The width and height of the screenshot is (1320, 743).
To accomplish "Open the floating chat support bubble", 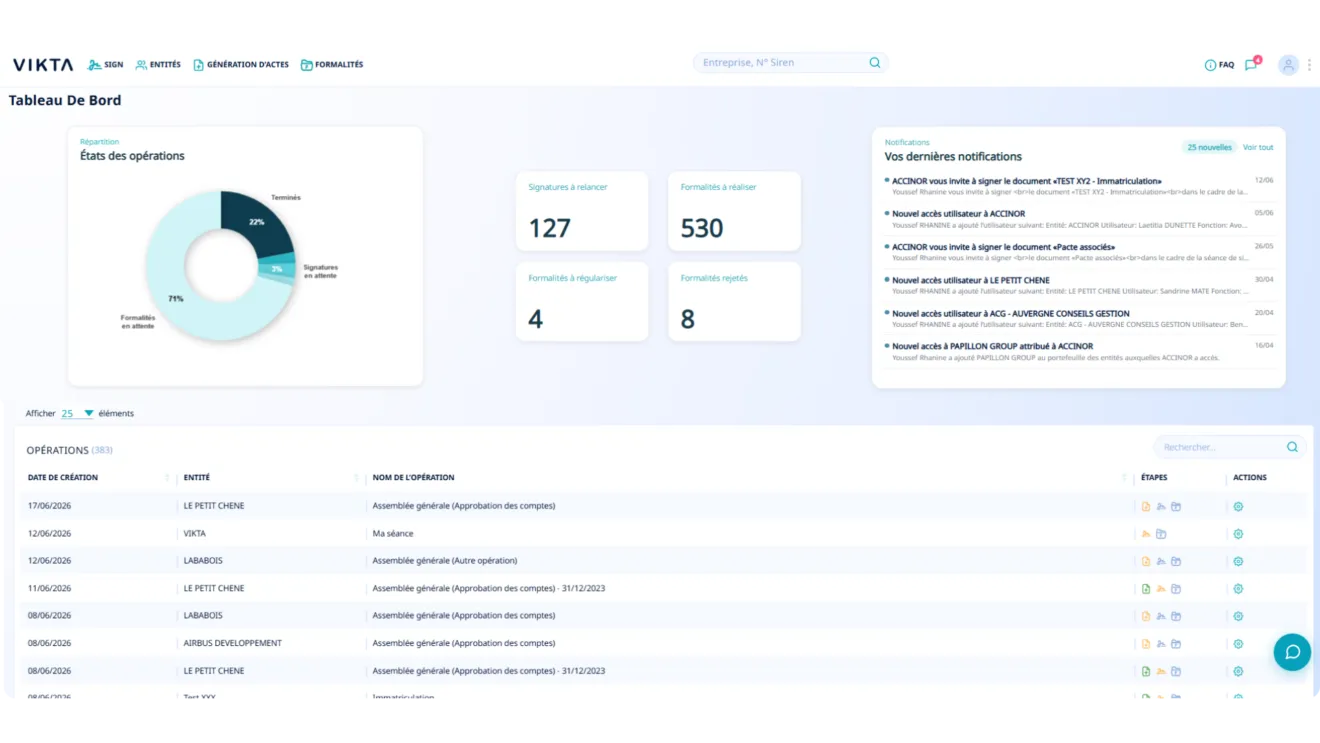I will 1292,652.
